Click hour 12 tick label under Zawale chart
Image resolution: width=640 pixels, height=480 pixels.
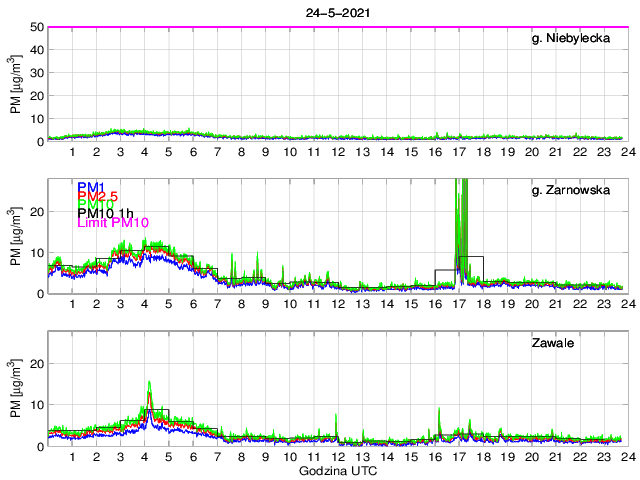point(339,457)
